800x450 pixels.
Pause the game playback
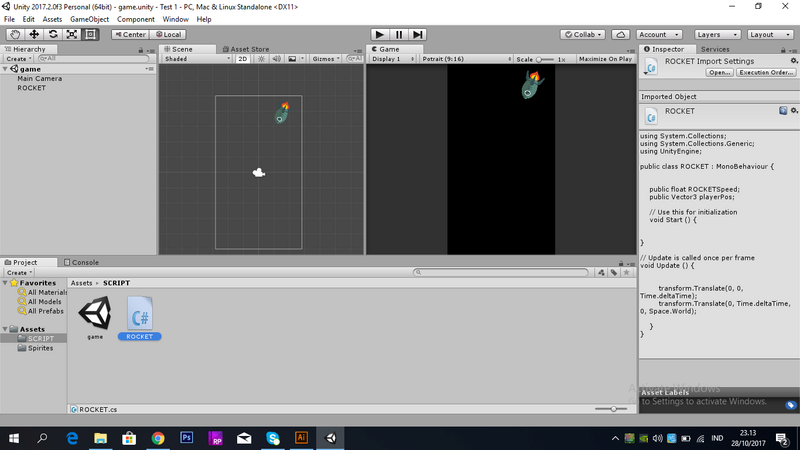[x=398, y=34]
